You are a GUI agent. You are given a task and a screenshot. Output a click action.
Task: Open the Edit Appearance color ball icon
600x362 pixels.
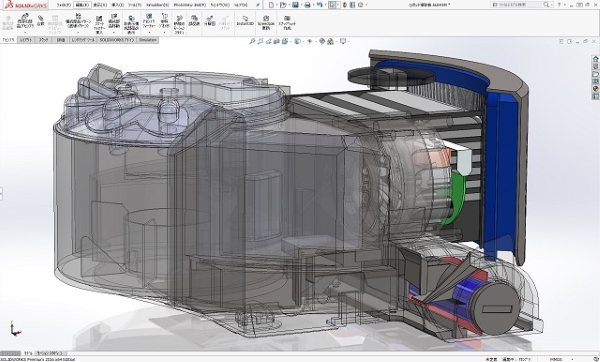pyautogui.click(x=322, y=41)
